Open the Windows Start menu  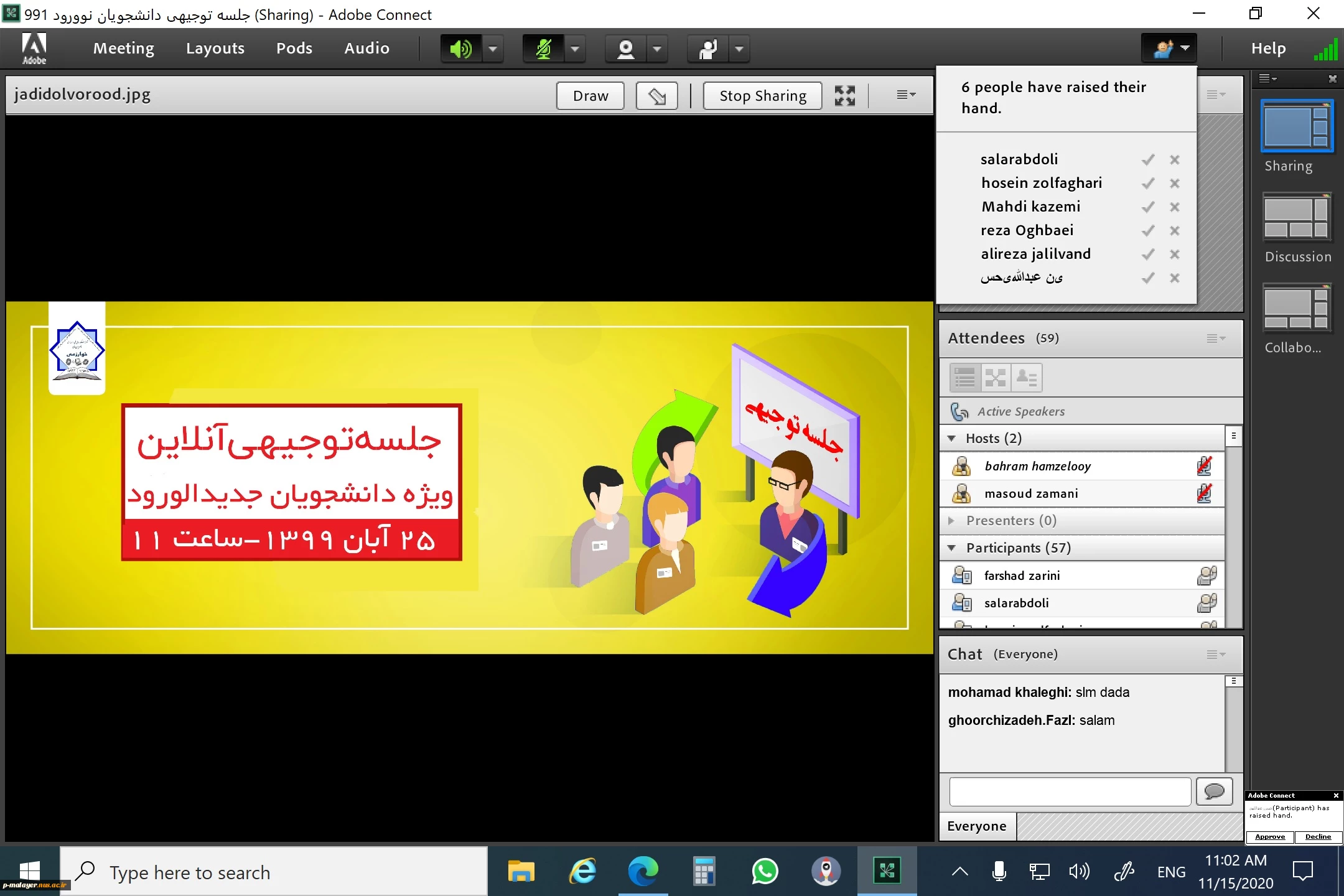(x=30, y=871)
